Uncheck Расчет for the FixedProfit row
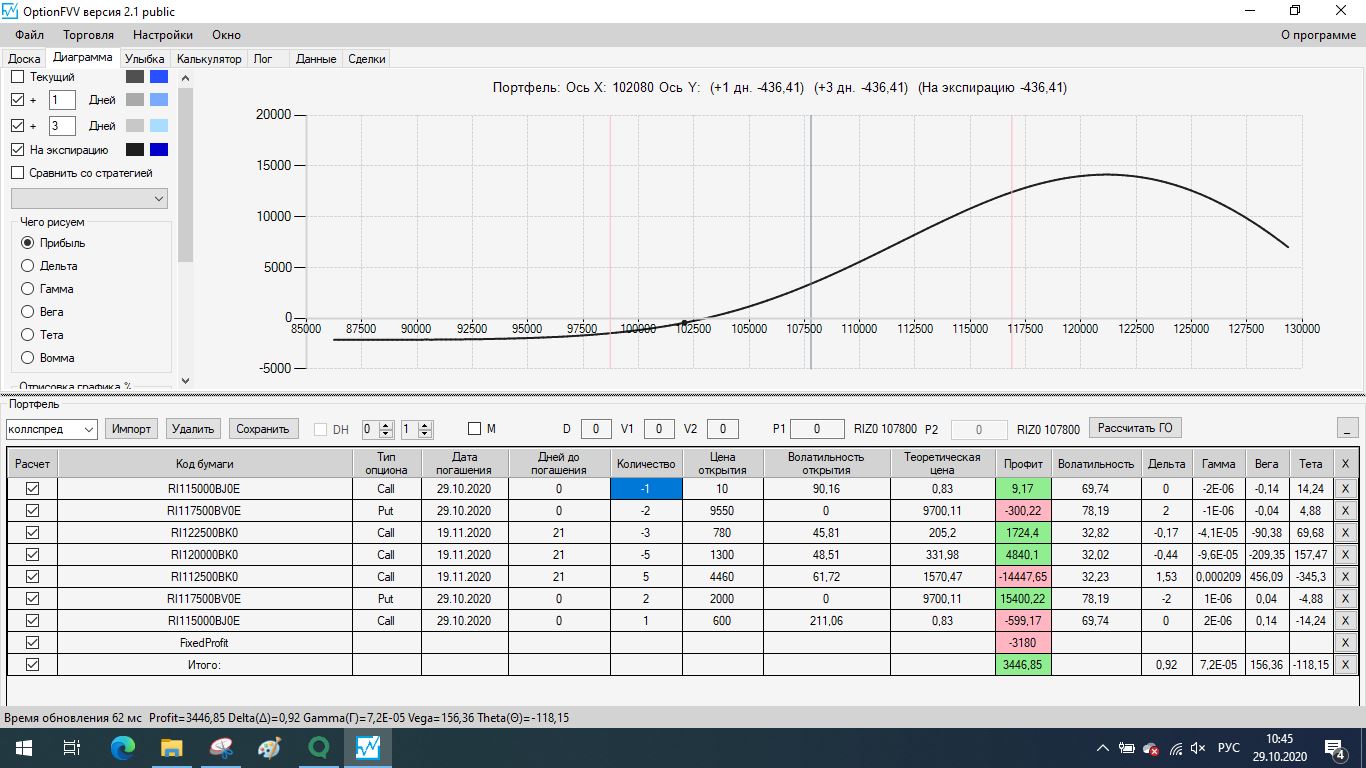 point(32,643)
